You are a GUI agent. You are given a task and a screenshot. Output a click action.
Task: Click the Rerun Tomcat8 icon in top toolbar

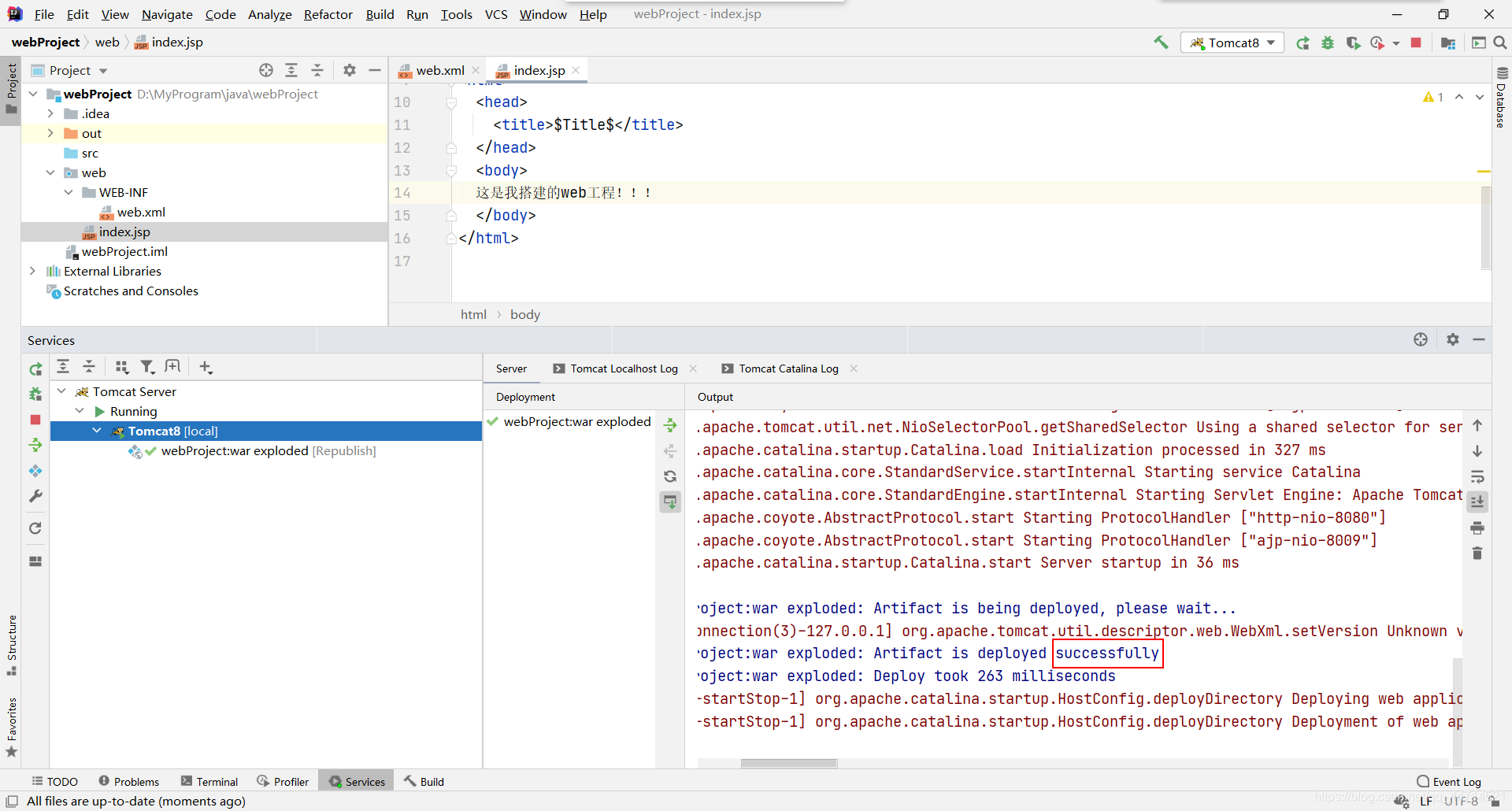tap(1303, 43)
